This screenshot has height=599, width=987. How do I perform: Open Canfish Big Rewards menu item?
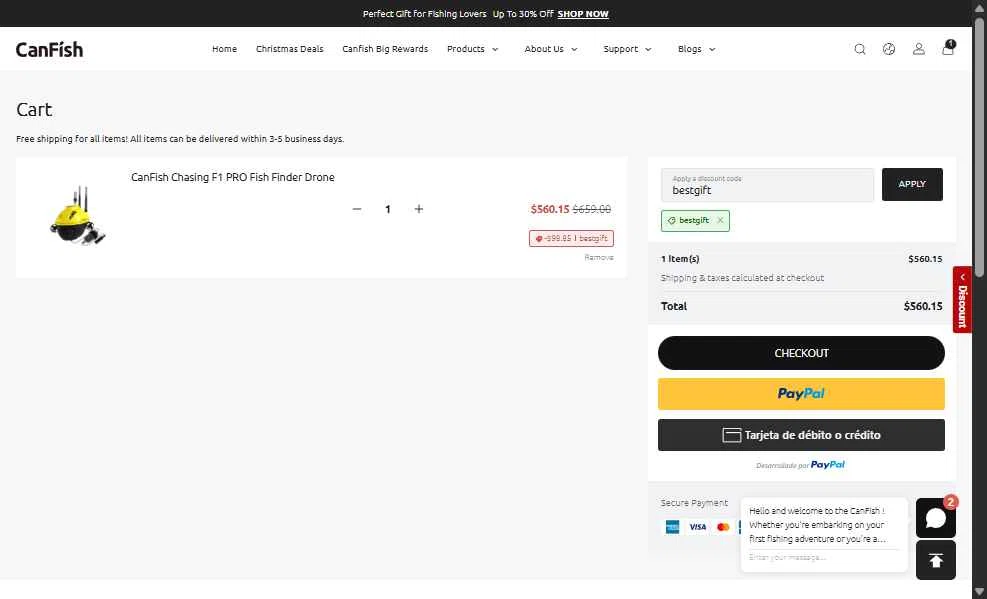(385, 49)
